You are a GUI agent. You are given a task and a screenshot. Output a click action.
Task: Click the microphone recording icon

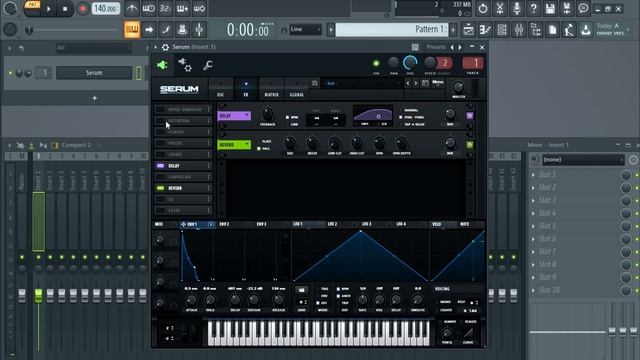(x=516, y=9)
